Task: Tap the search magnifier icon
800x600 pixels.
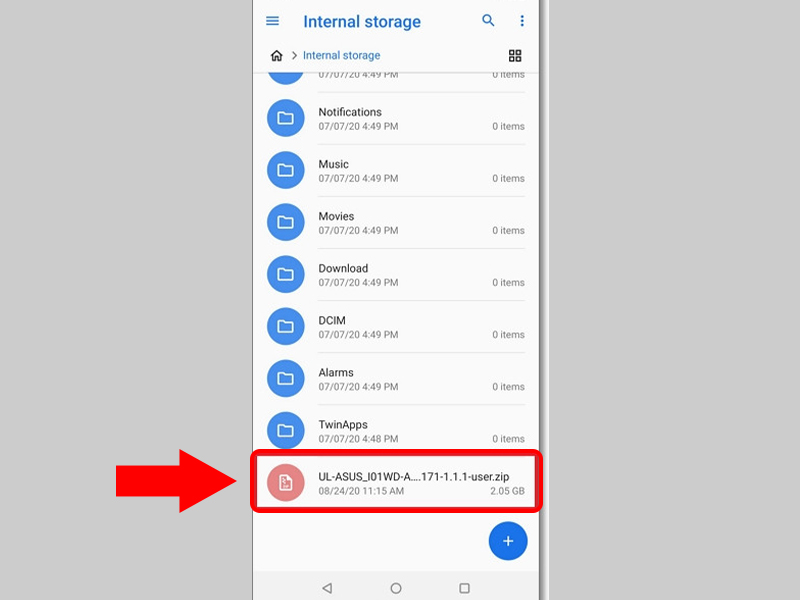Action: click(x=488, y=20)
